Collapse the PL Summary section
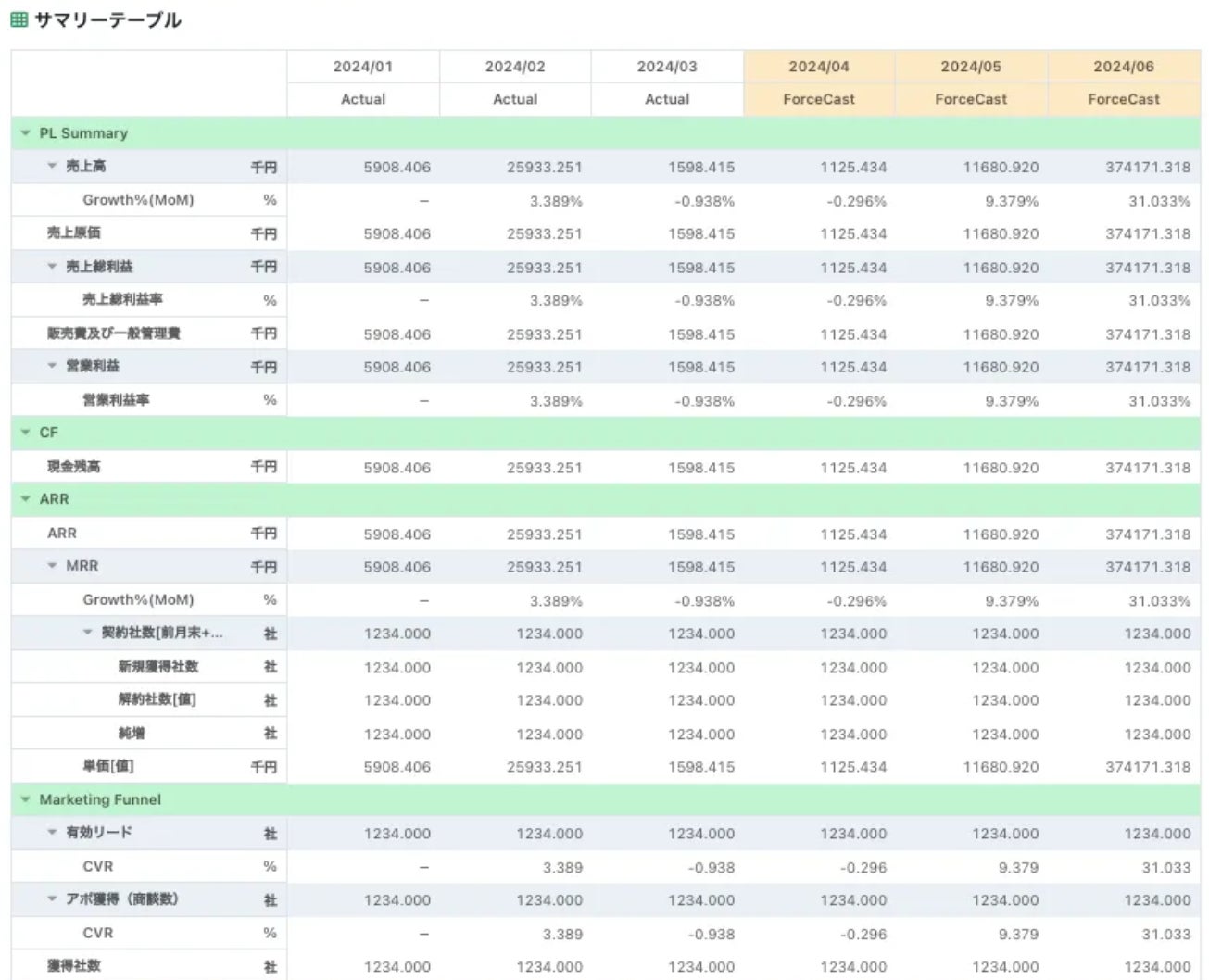This screenshot has height=980, width=1209. click(26, 133)
